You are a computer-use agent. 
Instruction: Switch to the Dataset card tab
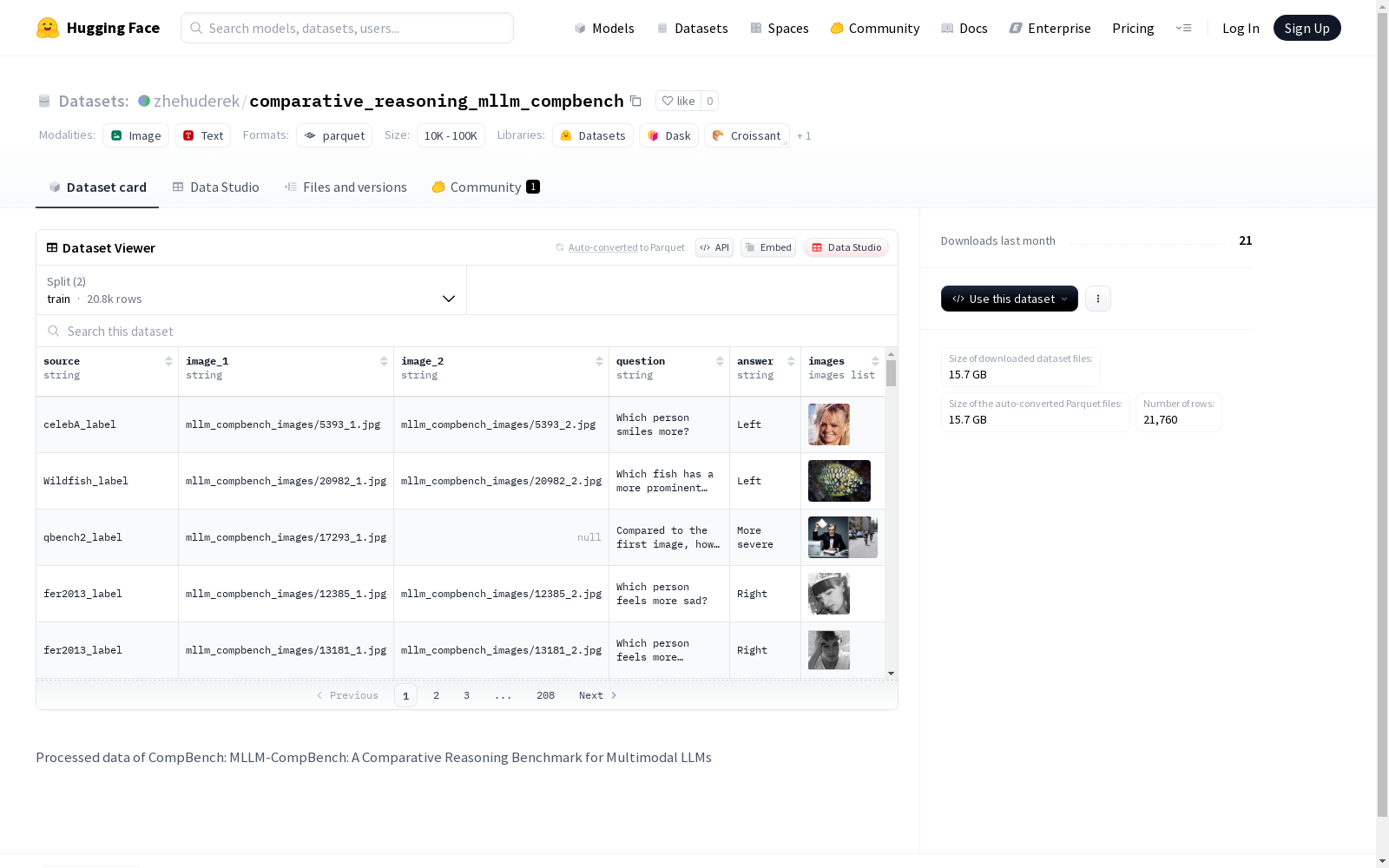point(97,187)
